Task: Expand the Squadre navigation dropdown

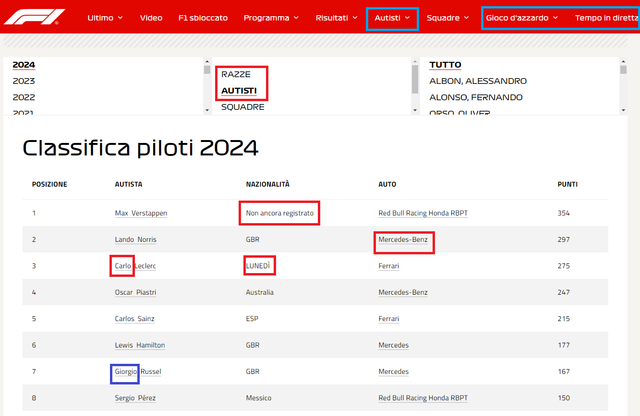Action: point(448,18)
